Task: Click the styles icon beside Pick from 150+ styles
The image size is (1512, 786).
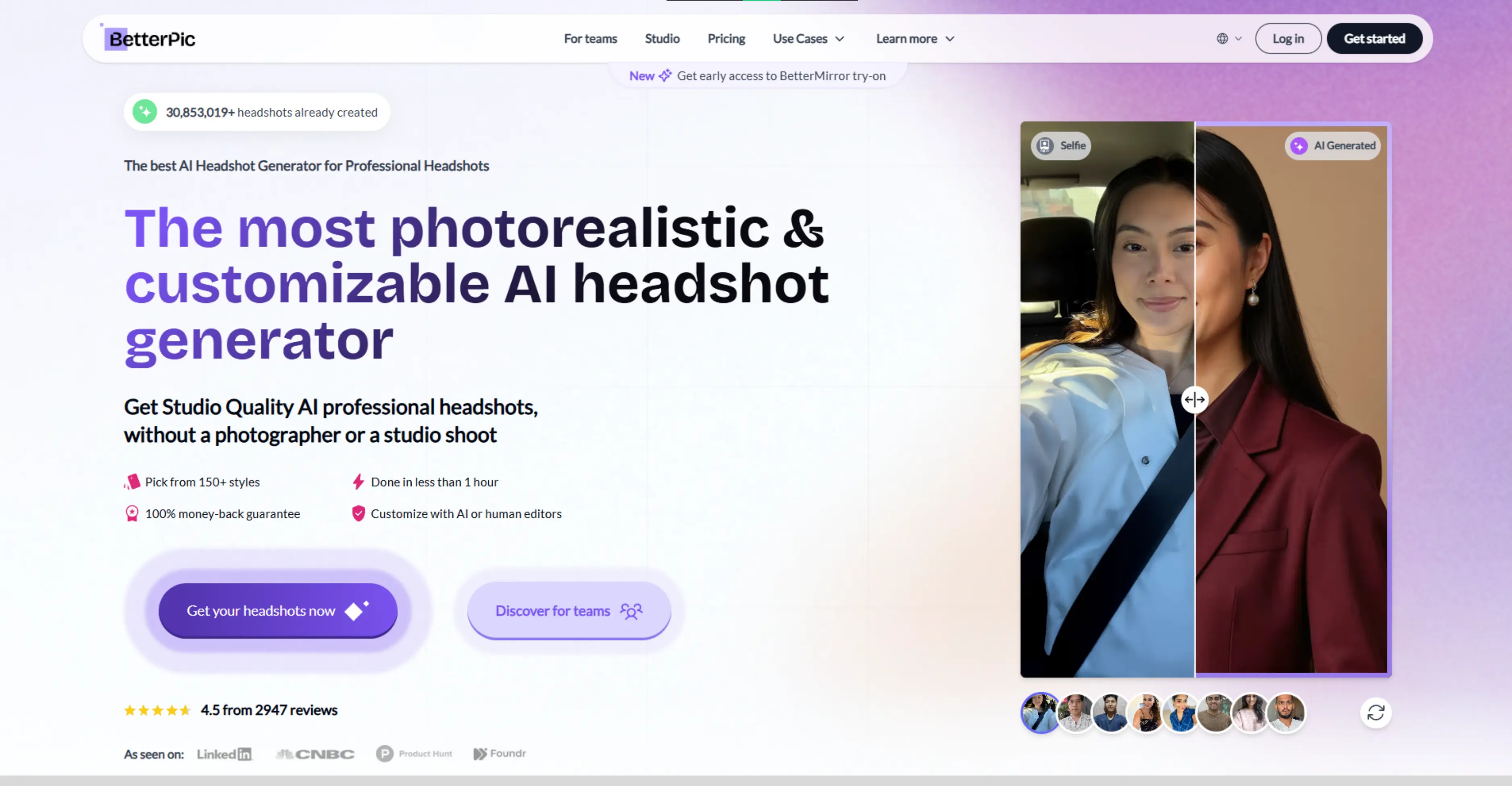Action: [x=132, y=482]
